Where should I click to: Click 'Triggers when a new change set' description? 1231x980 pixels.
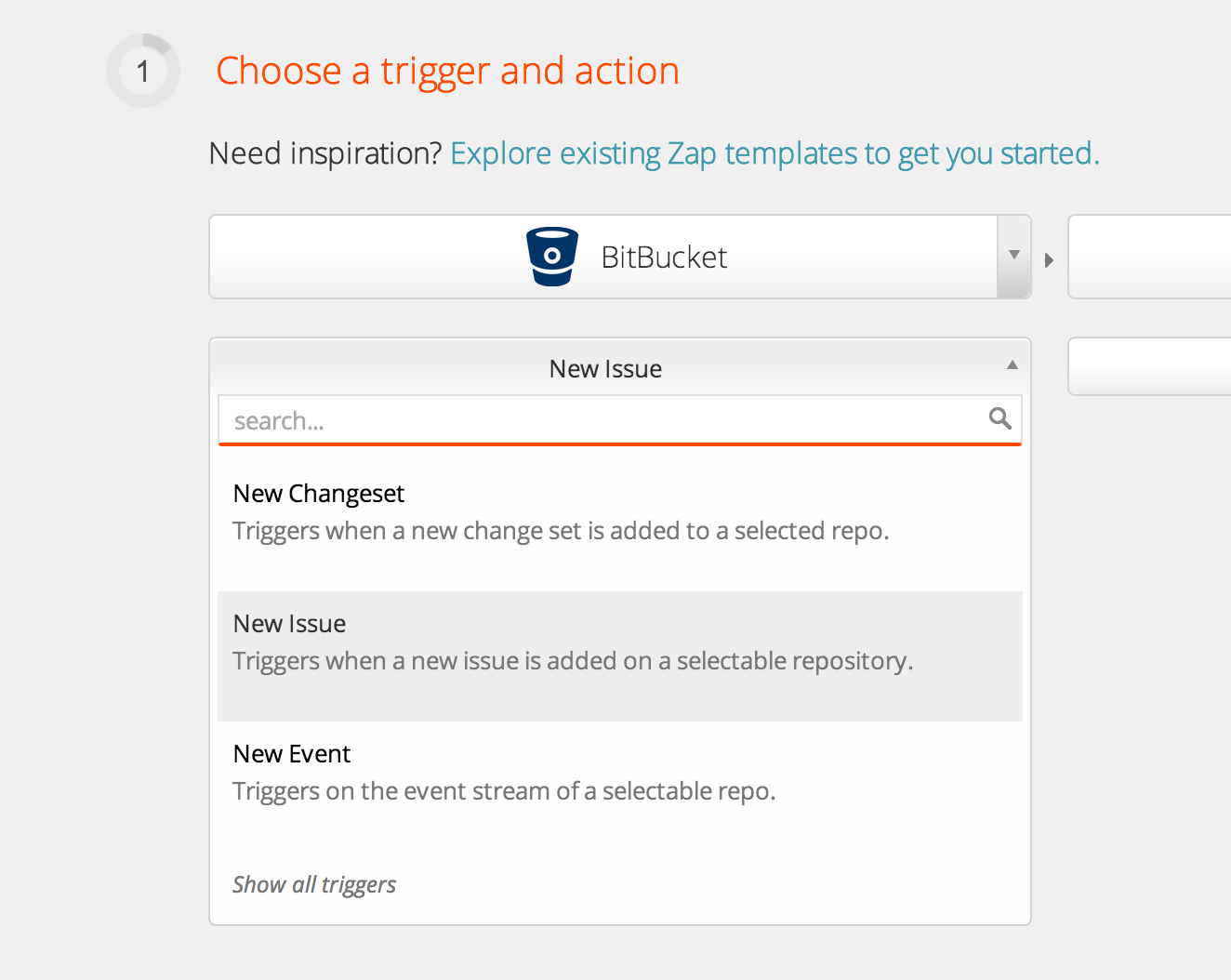pos(561,531)
